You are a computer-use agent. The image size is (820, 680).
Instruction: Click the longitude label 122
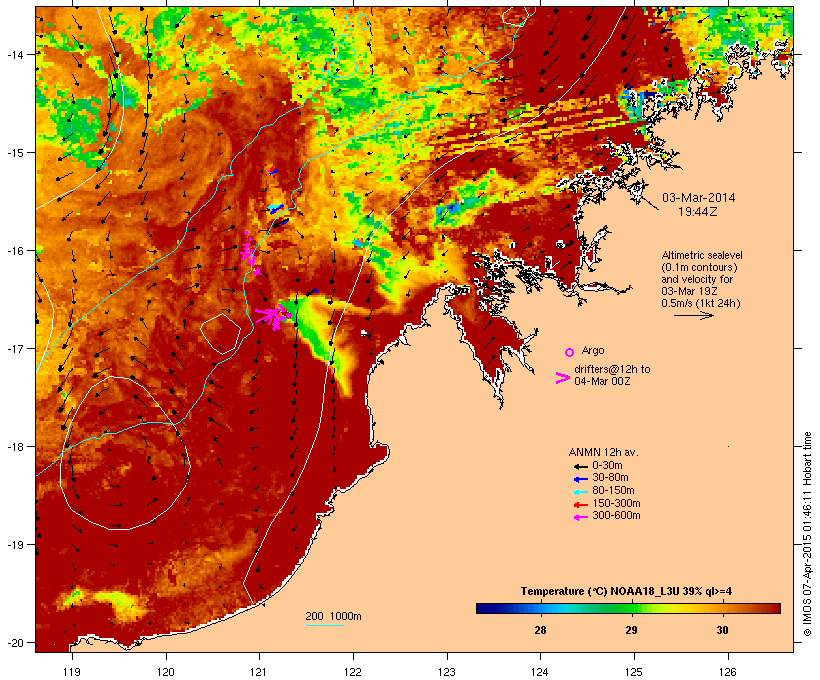353,672
